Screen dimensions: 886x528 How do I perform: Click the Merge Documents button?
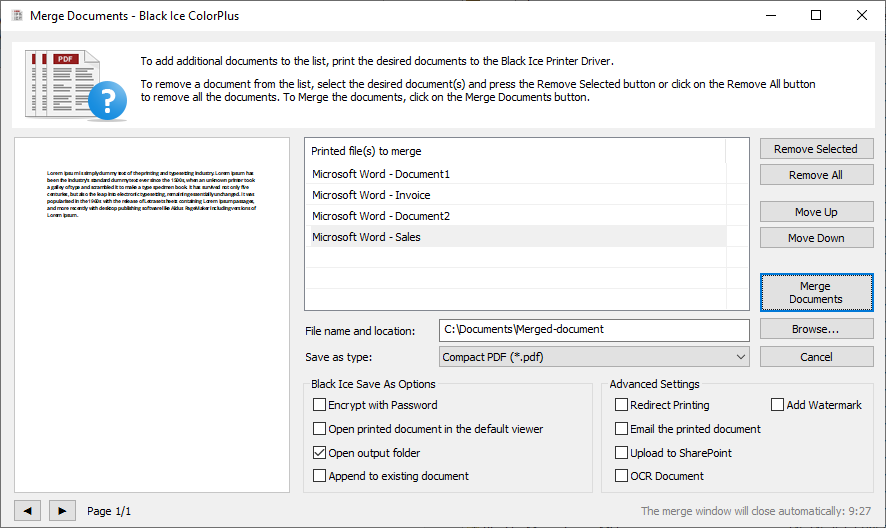pos(816,292)
